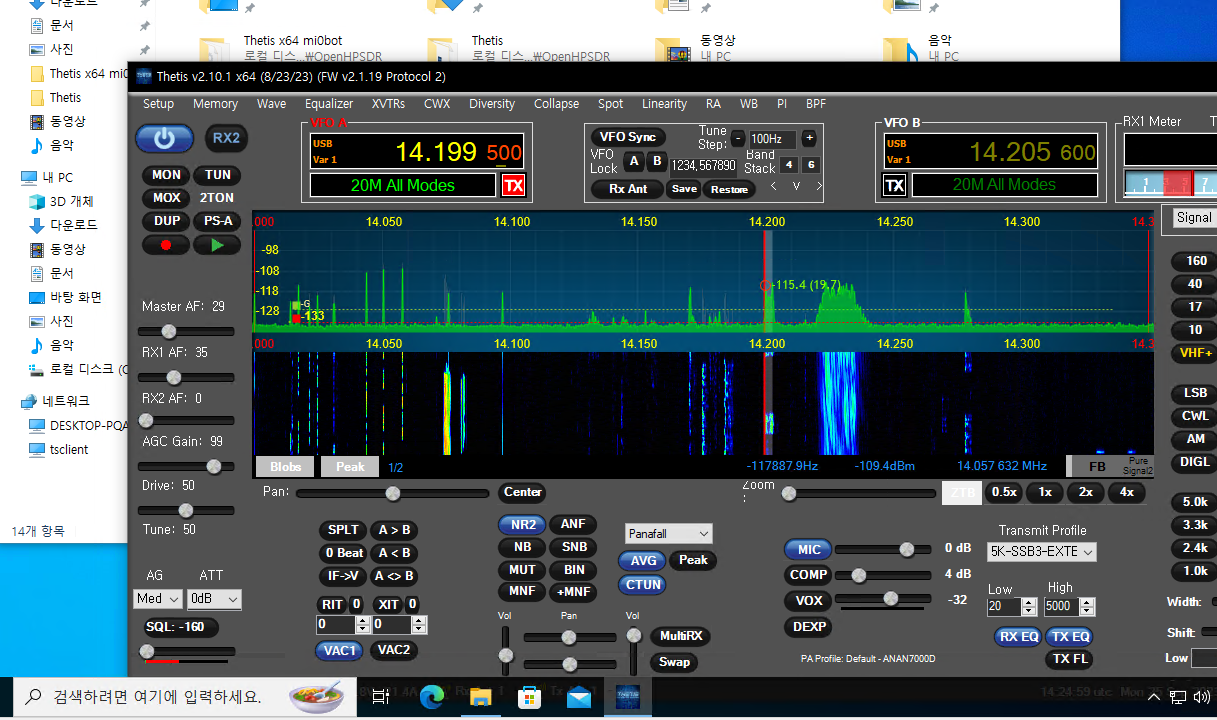
Task: Click the Thetis power button icon
Action: [164, 138]
